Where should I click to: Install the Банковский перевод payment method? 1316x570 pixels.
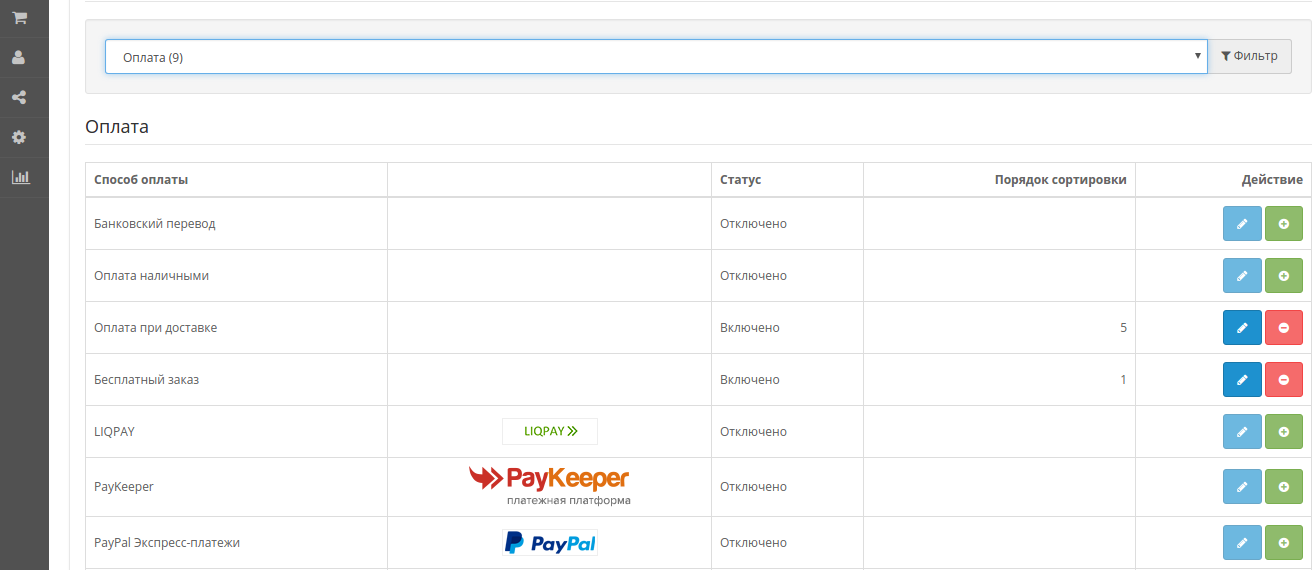[1284, 224]
